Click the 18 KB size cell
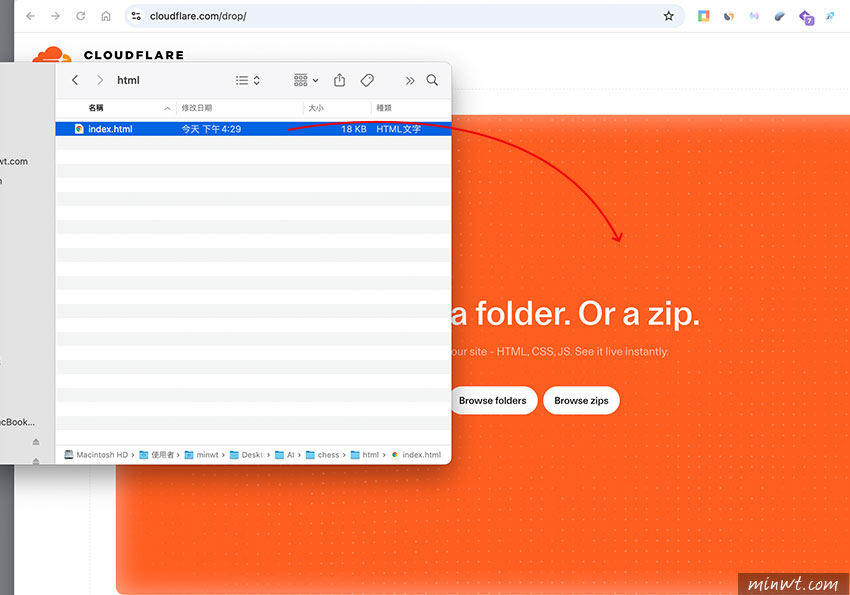Viewport: 850px width, 595px height. click(353, 129)
